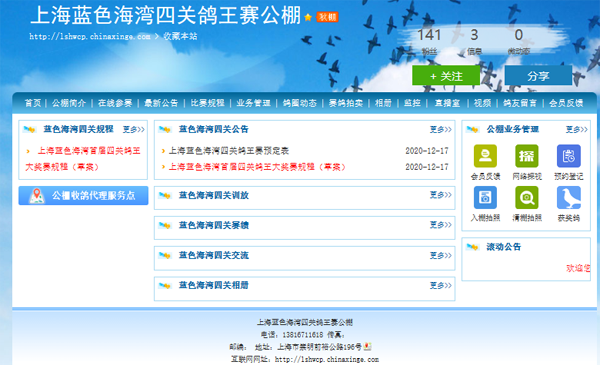
Task: Click the 收藏本站 bookmark link
Action: [x=180, y=36]
